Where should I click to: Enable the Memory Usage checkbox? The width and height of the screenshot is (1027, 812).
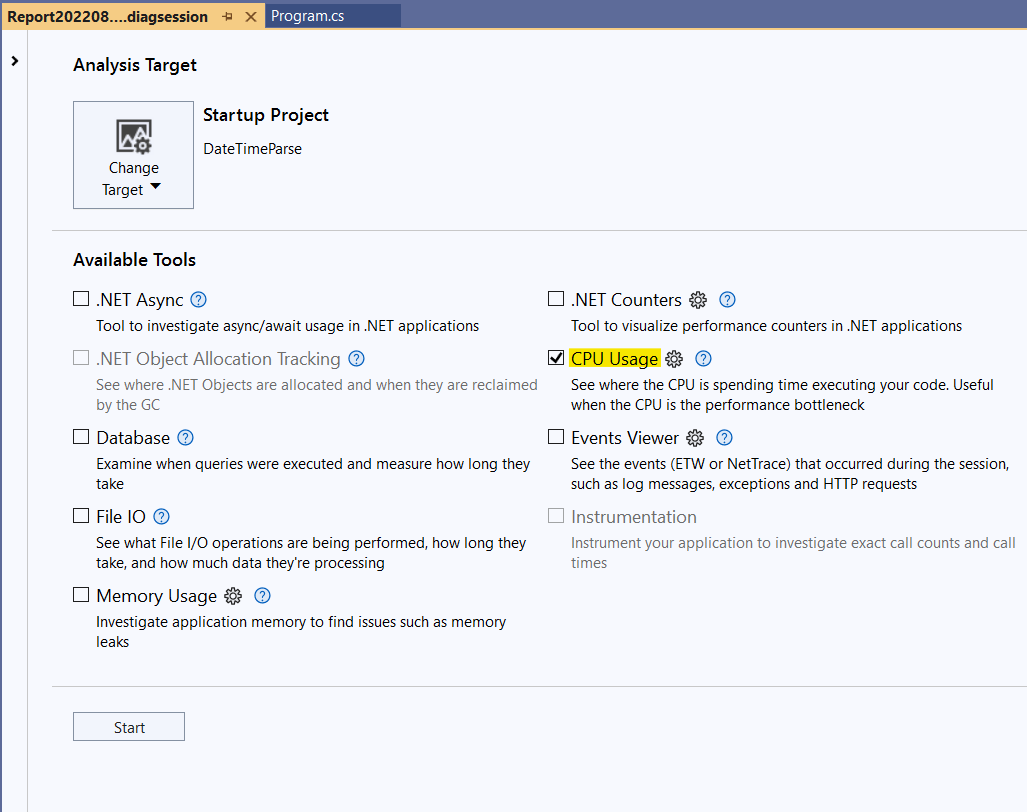tap(81, 595)
